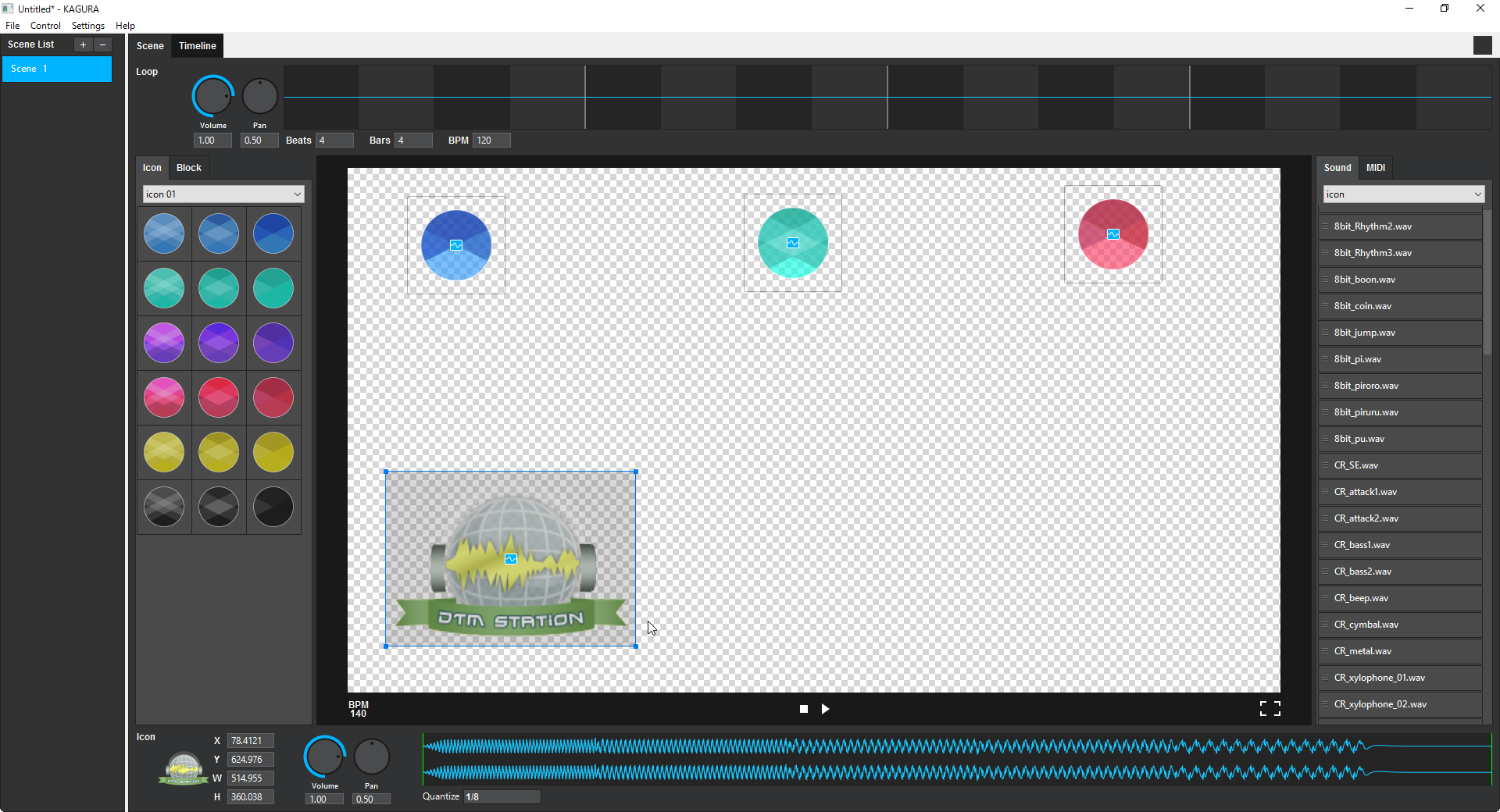Select CR_SE.wav in sound list

point(1400,465)
